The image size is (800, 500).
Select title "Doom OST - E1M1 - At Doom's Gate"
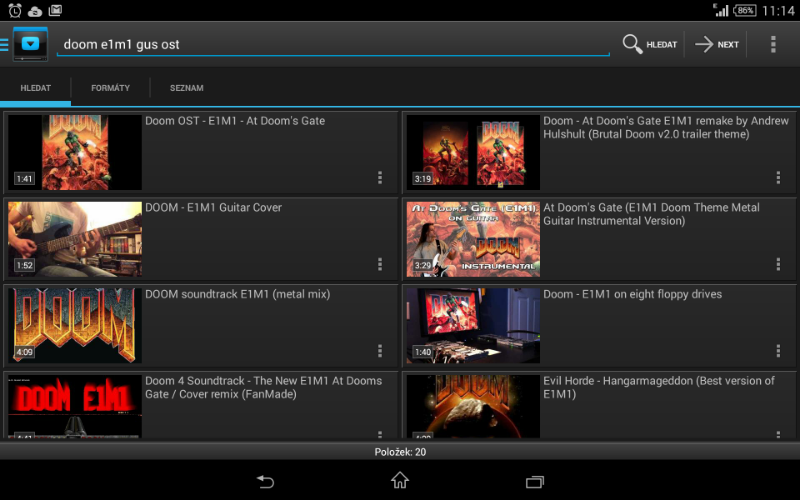tap(235, 121)
